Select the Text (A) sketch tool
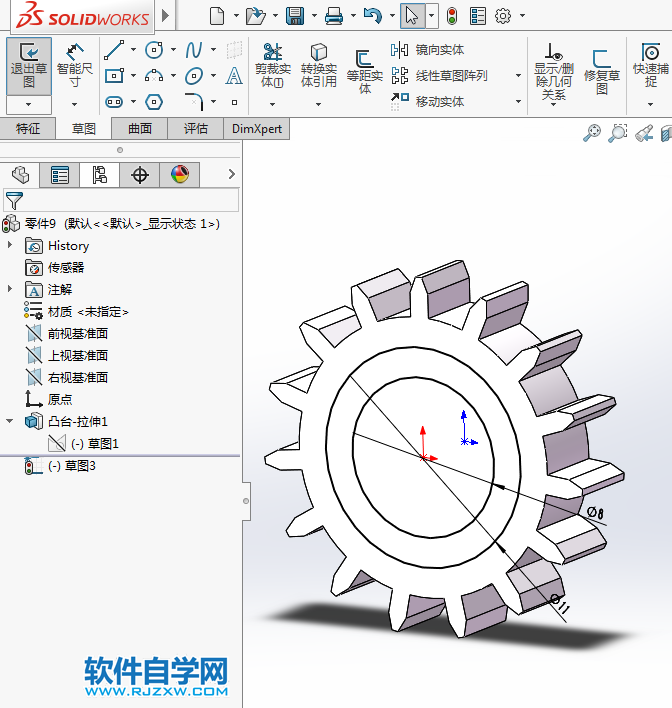672x708 pixels. (234, 75)
